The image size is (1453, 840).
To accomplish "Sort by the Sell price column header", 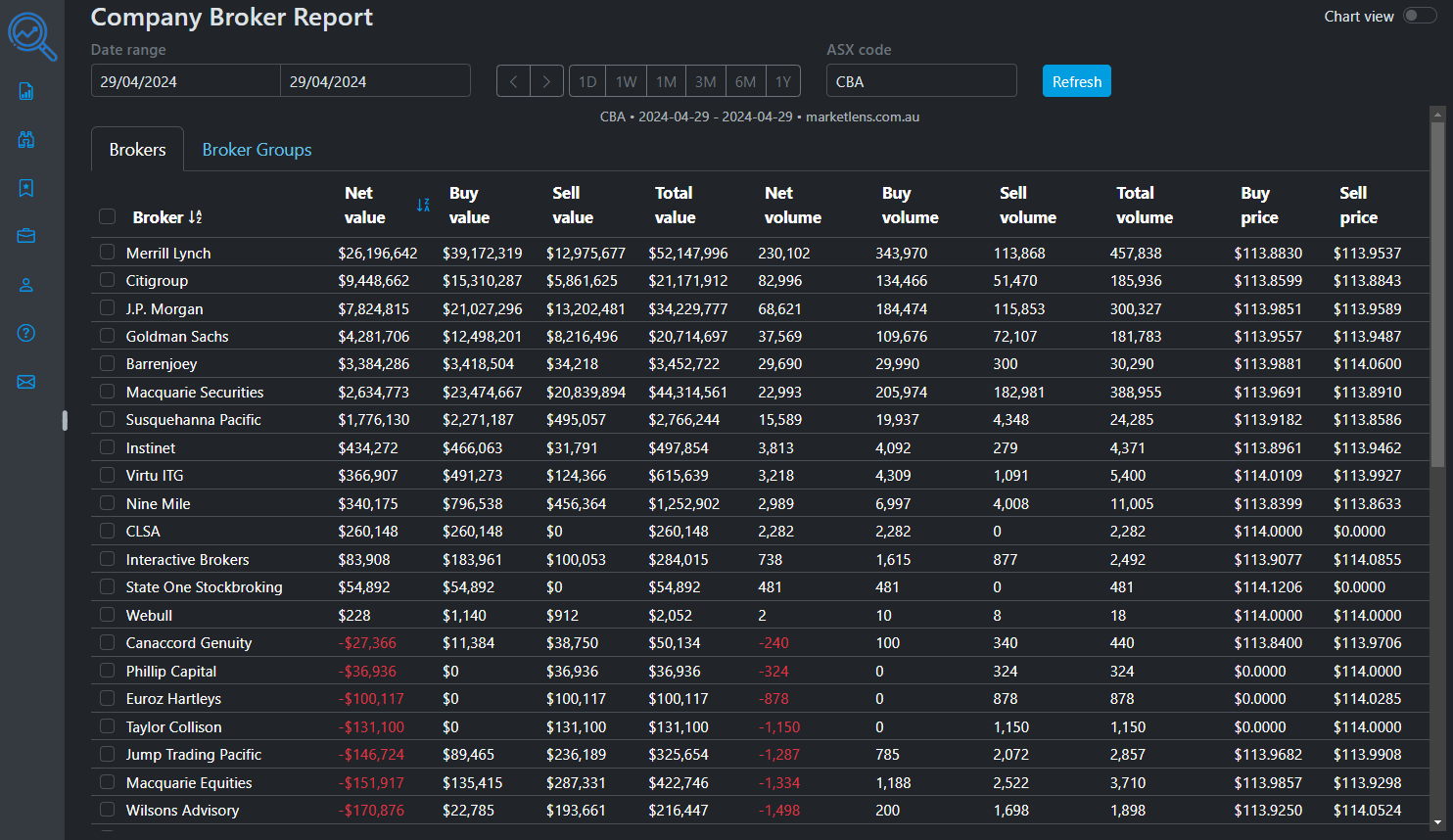I will [1358, 205].
